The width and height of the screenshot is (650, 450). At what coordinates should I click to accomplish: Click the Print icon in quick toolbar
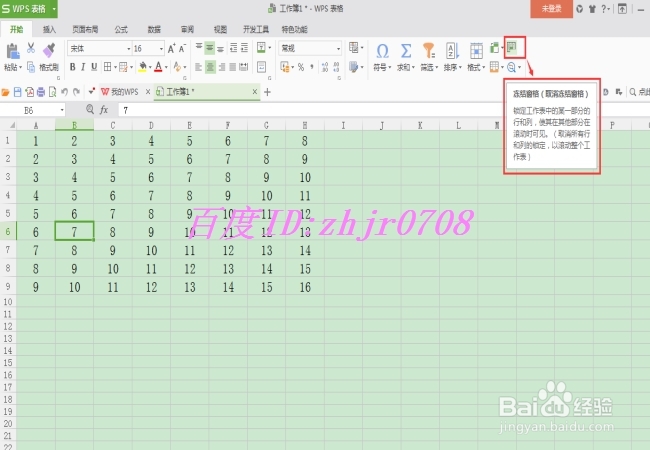pos(41,92)
